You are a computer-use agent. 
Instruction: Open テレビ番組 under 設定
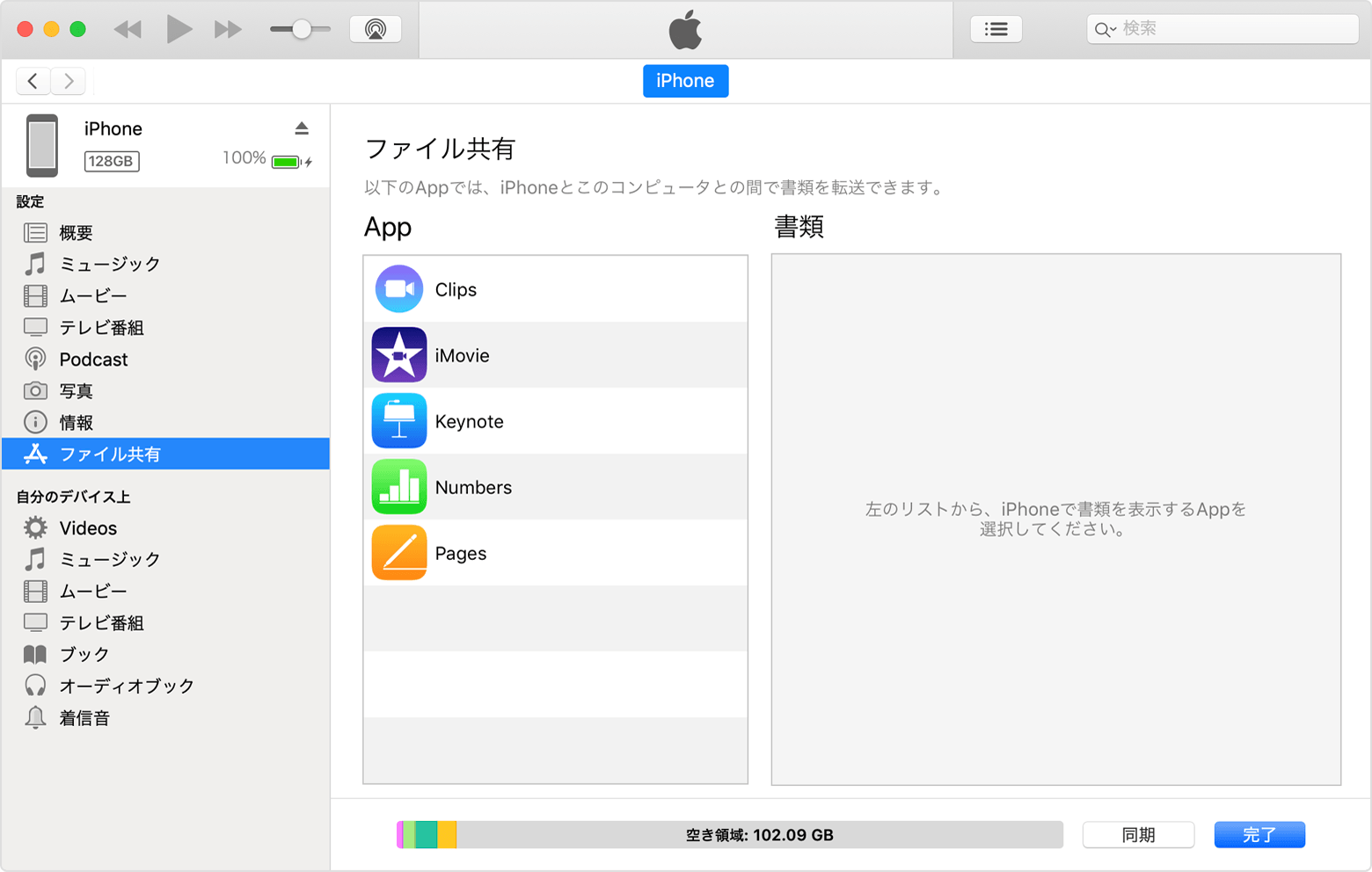(165, 328)
